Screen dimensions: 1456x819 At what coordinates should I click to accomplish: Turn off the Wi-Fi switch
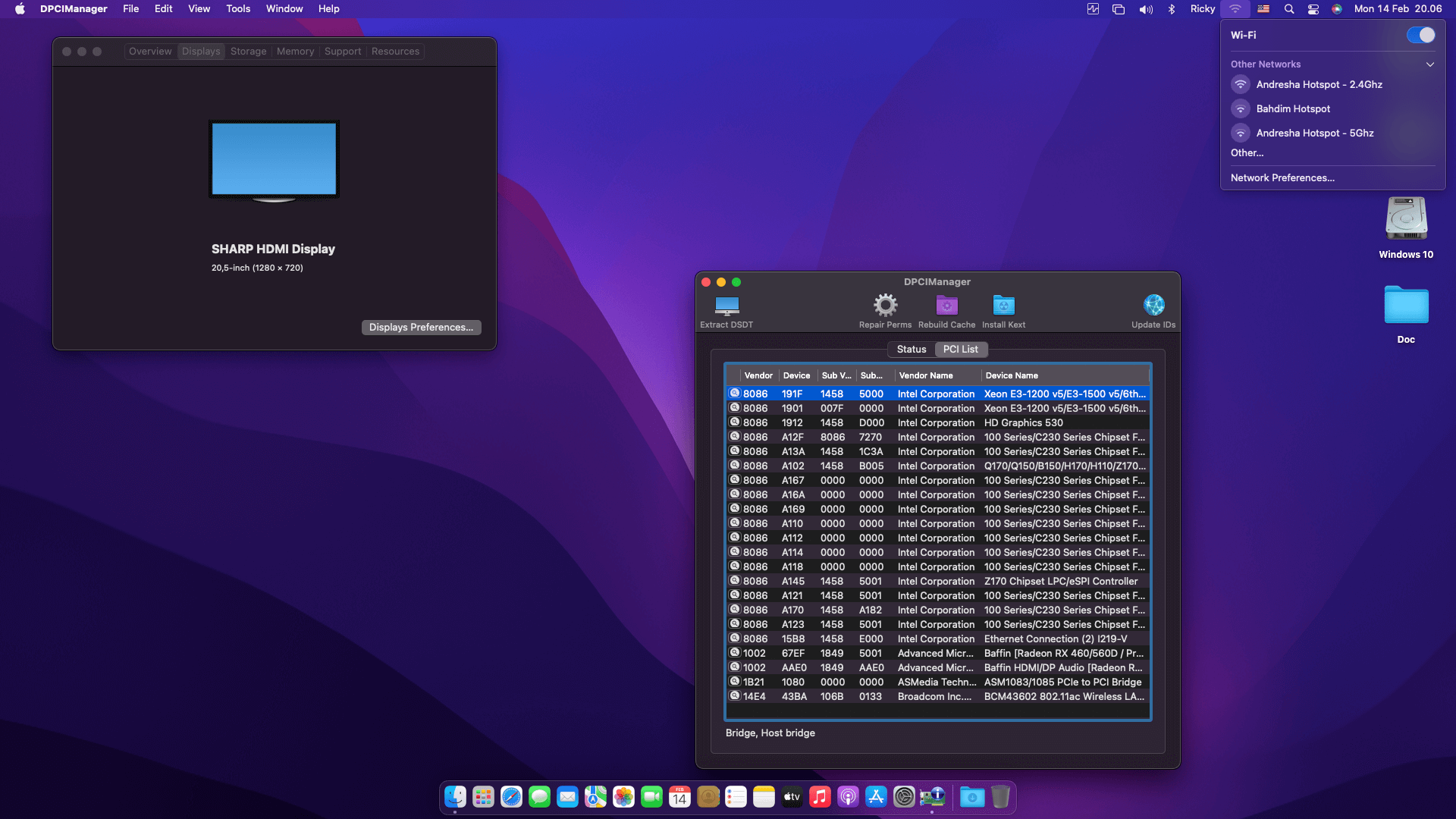[1420, 35]
